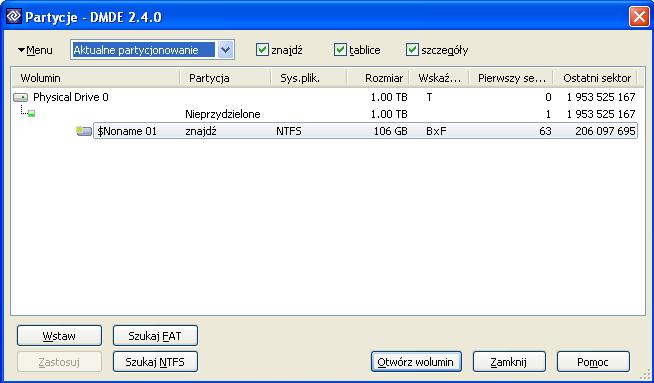This screenshot has width=654, height=383.
Task: Click the $Noname 01 volume icon
Action: (x=84, y=131)
